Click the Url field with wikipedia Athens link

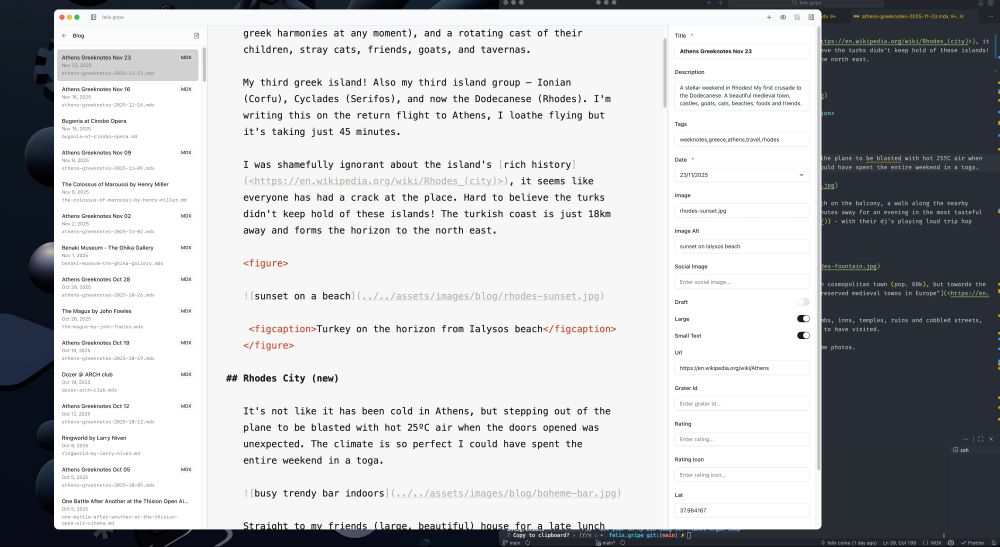[x=742, y=368]
